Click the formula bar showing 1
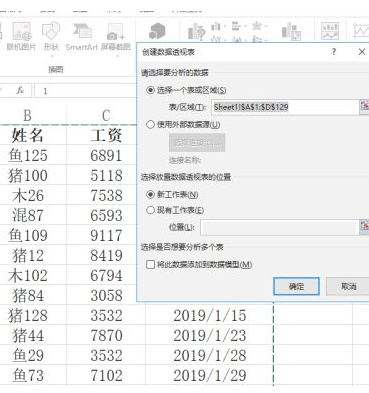Screen dimensions: 369x393 [x=85, y=91]
